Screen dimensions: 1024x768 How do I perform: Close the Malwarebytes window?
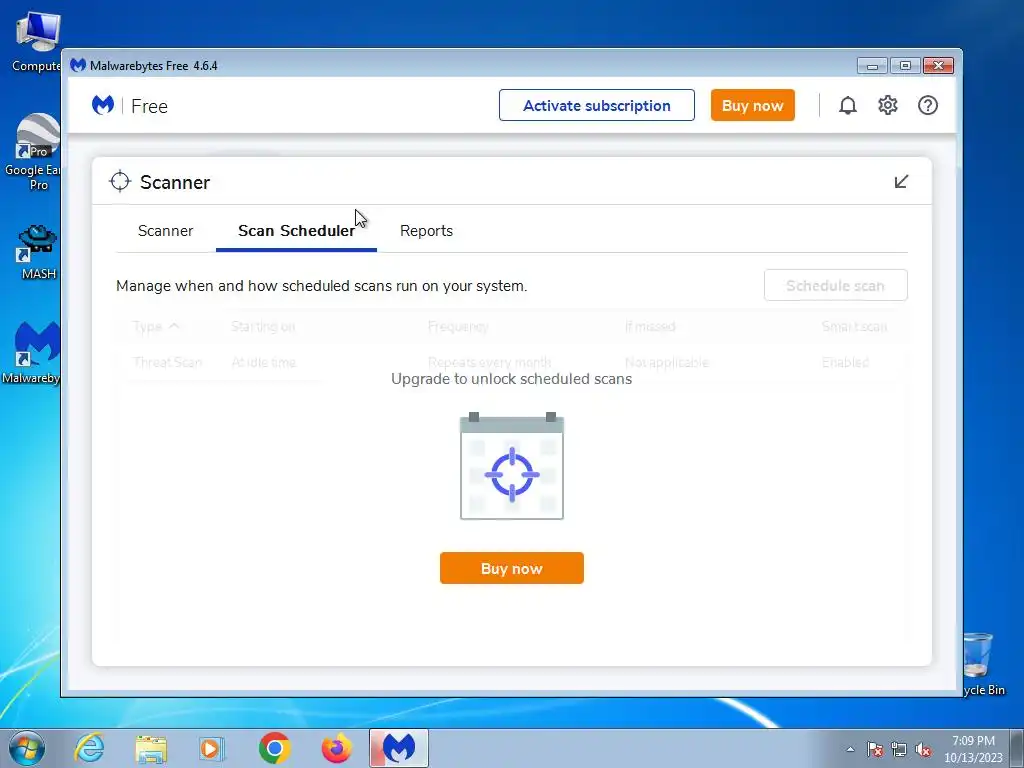tap(938, 65)
